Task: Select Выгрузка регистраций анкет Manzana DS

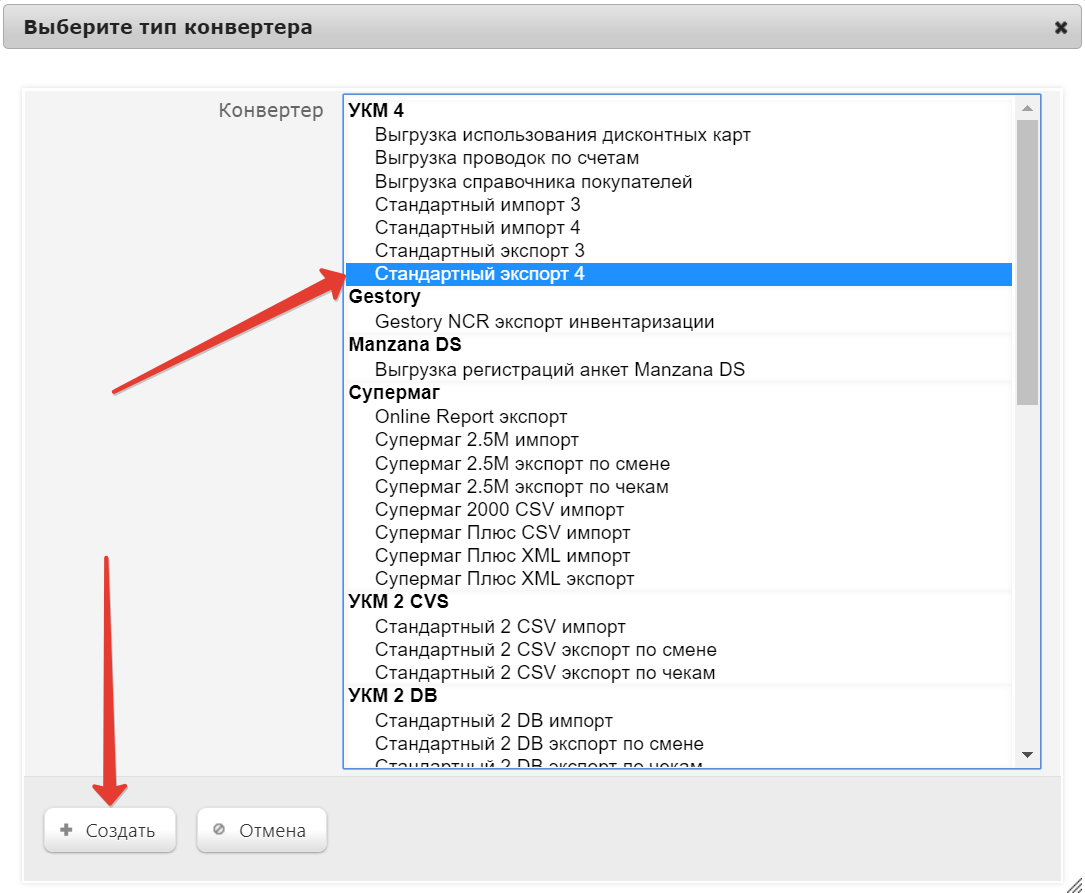Action: 679,369
